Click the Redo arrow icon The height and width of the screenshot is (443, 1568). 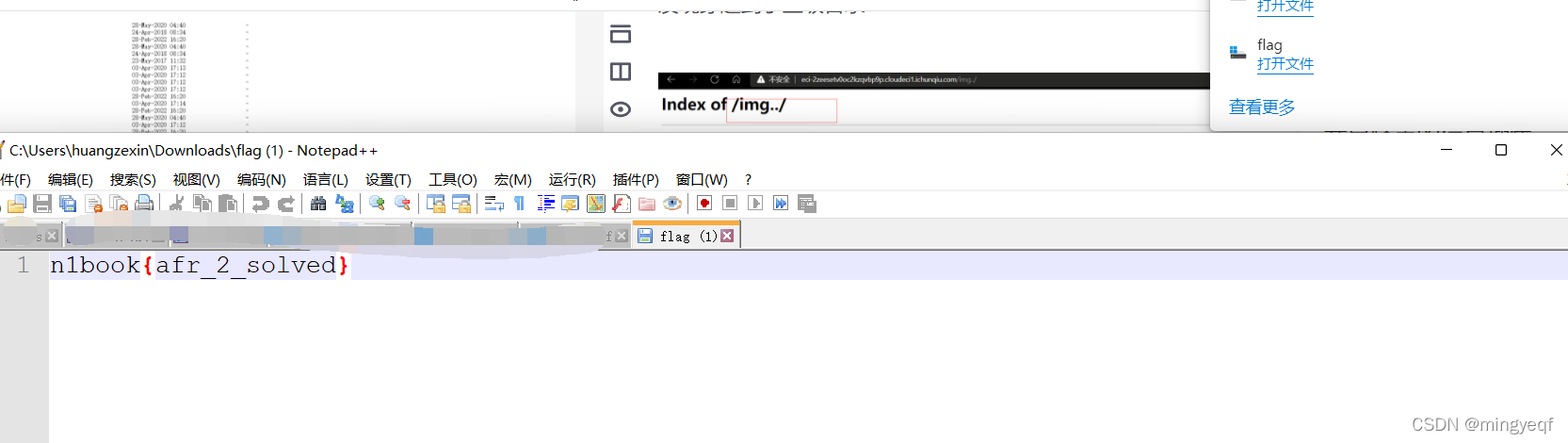[x=286, y=204]
